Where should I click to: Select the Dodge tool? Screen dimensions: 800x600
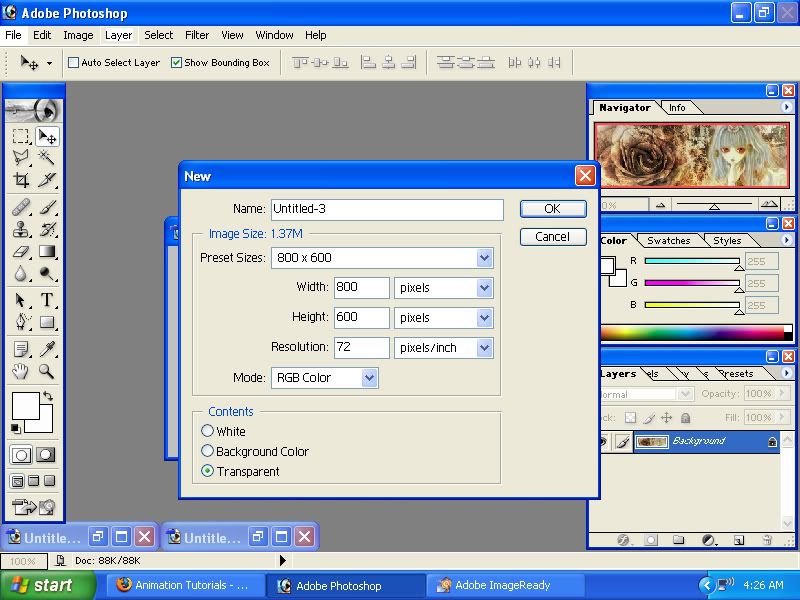[x=47, y=273]
